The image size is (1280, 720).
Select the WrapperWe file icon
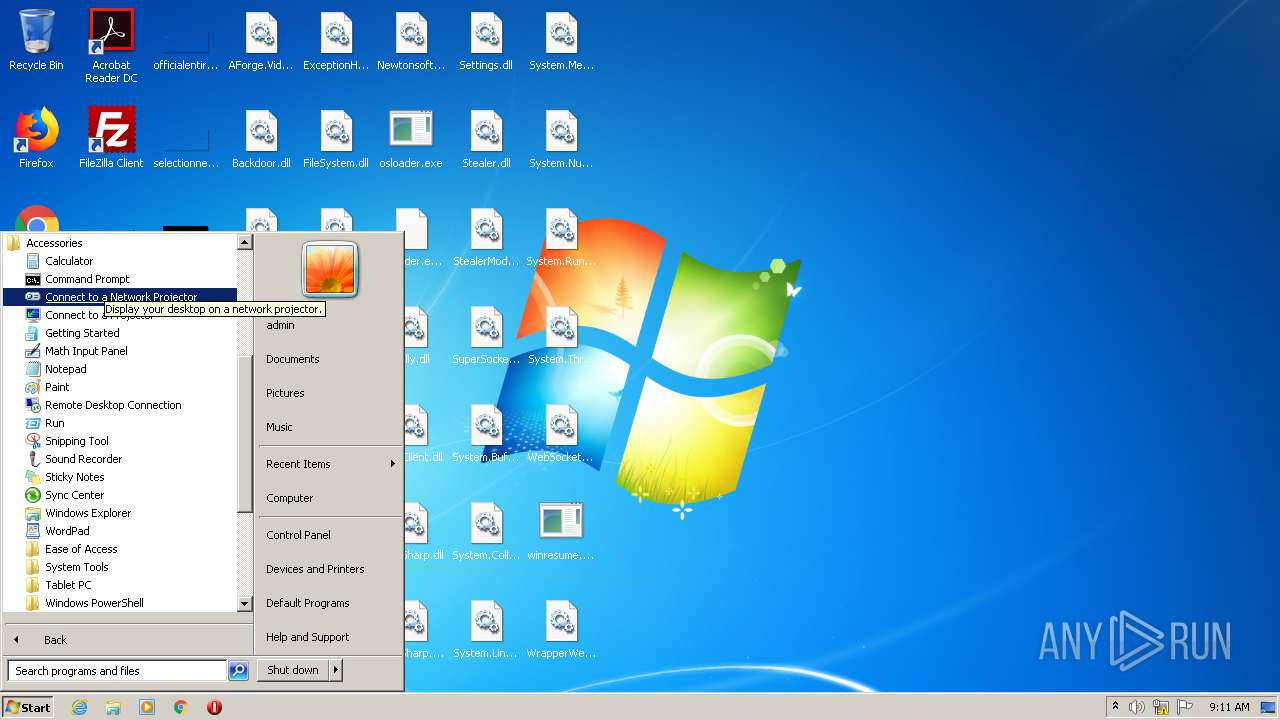561,629
